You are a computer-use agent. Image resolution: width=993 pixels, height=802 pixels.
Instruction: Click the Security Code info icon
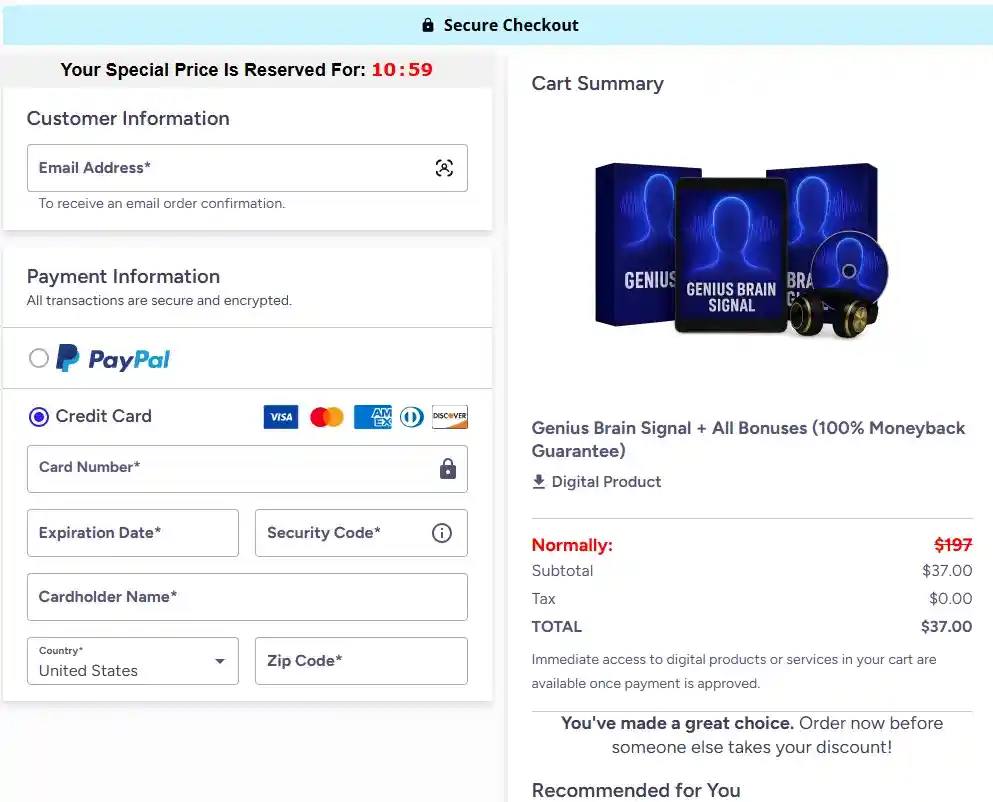click(441, 533)
